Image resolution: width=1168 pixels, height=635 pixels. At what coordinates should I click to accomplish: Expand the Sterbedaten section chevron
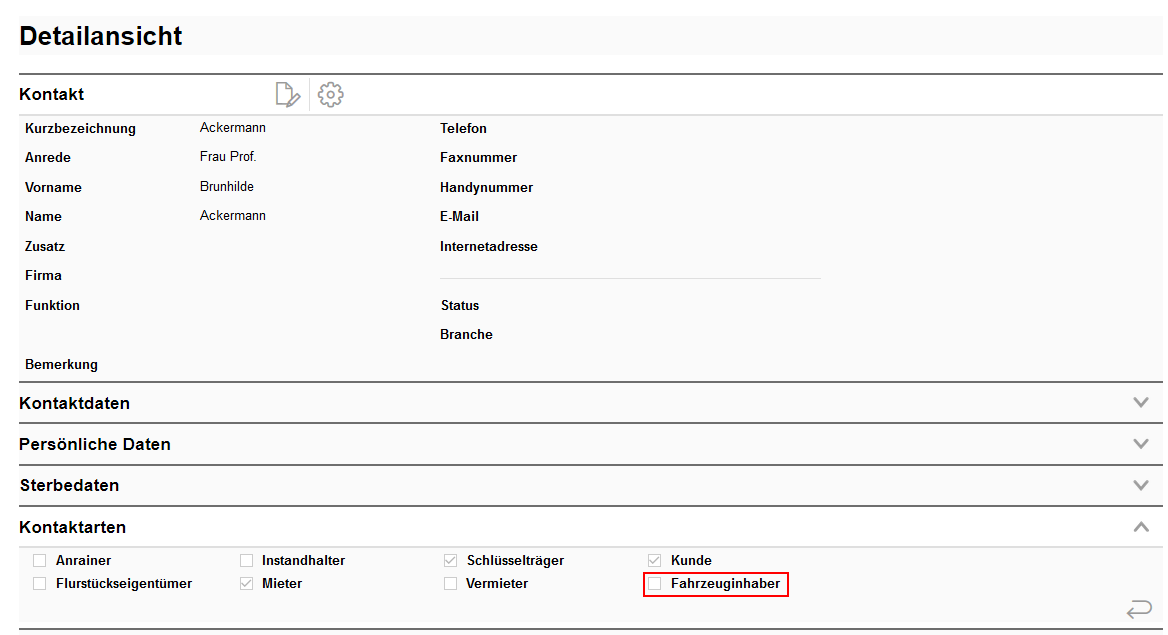click(1141, 486)
